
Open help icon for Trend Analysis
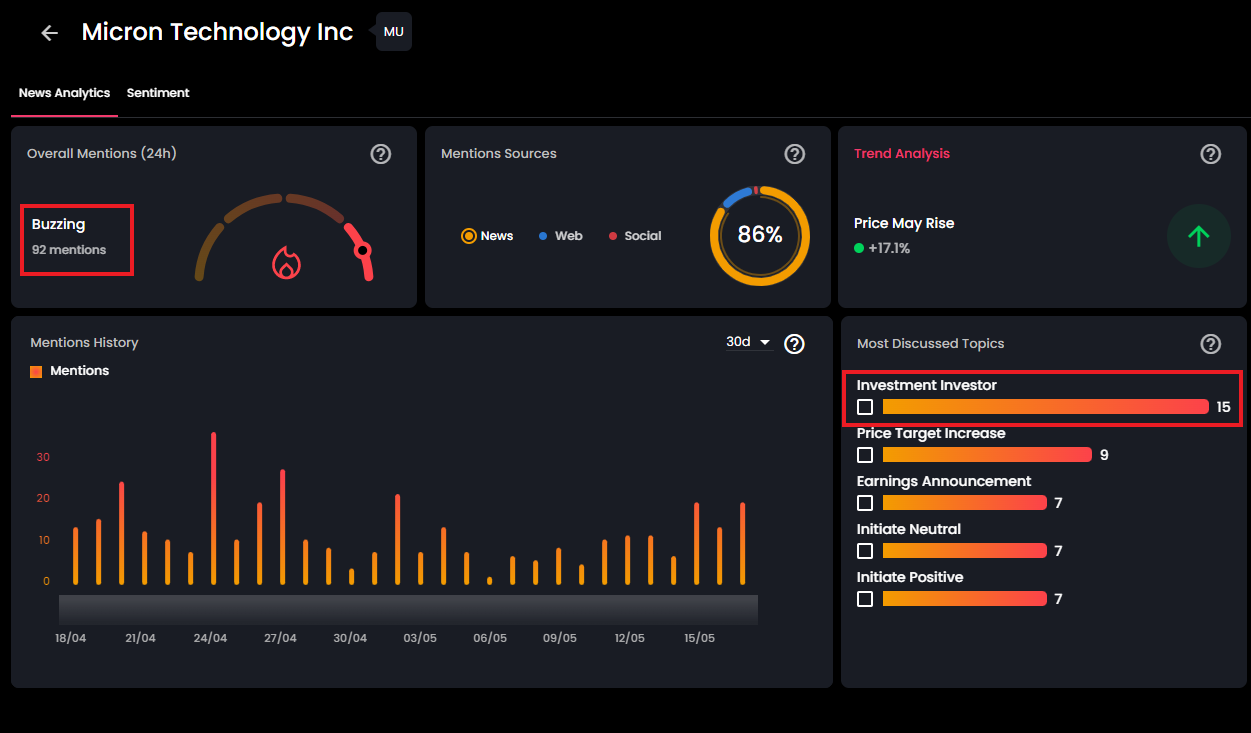coord(1210,154)
